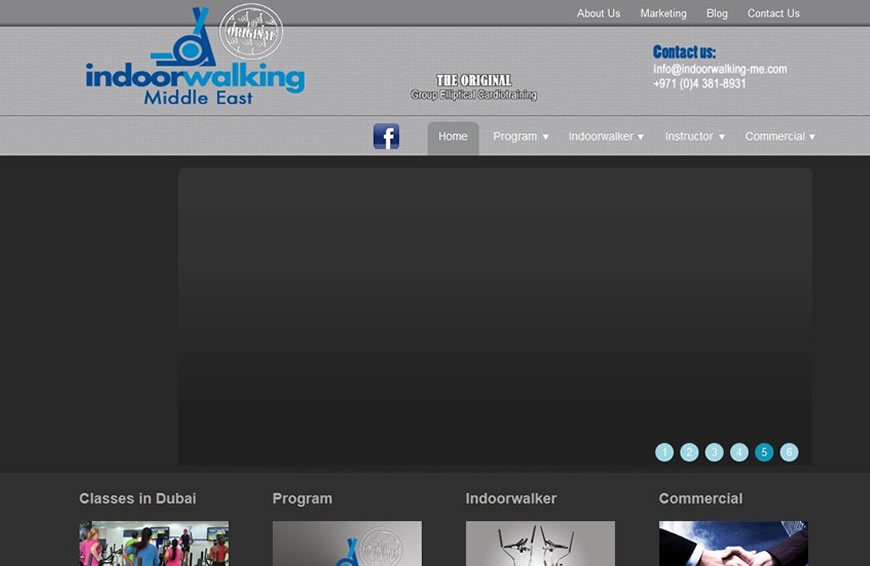Click the info@indoorwalking-me.com email address

[720, 69]
